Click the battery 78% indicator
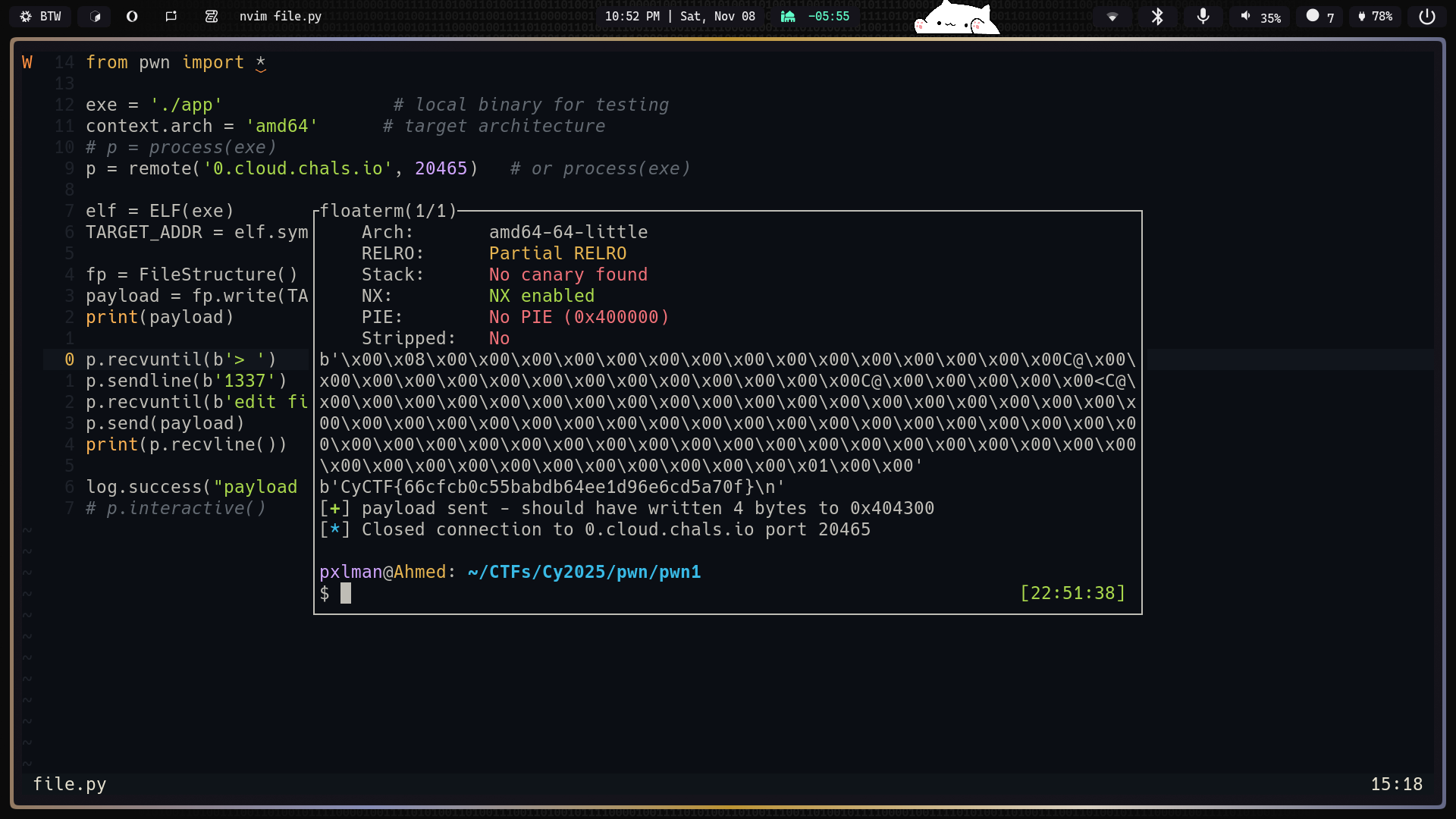This screenshot has width=1456, height=819. 1375,16
